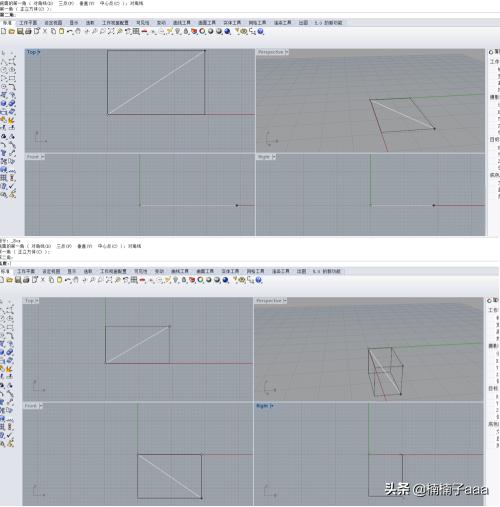Click 正立方体(C) option in upper command line
This screenshot has width=500, height=507.
(32, 9)
